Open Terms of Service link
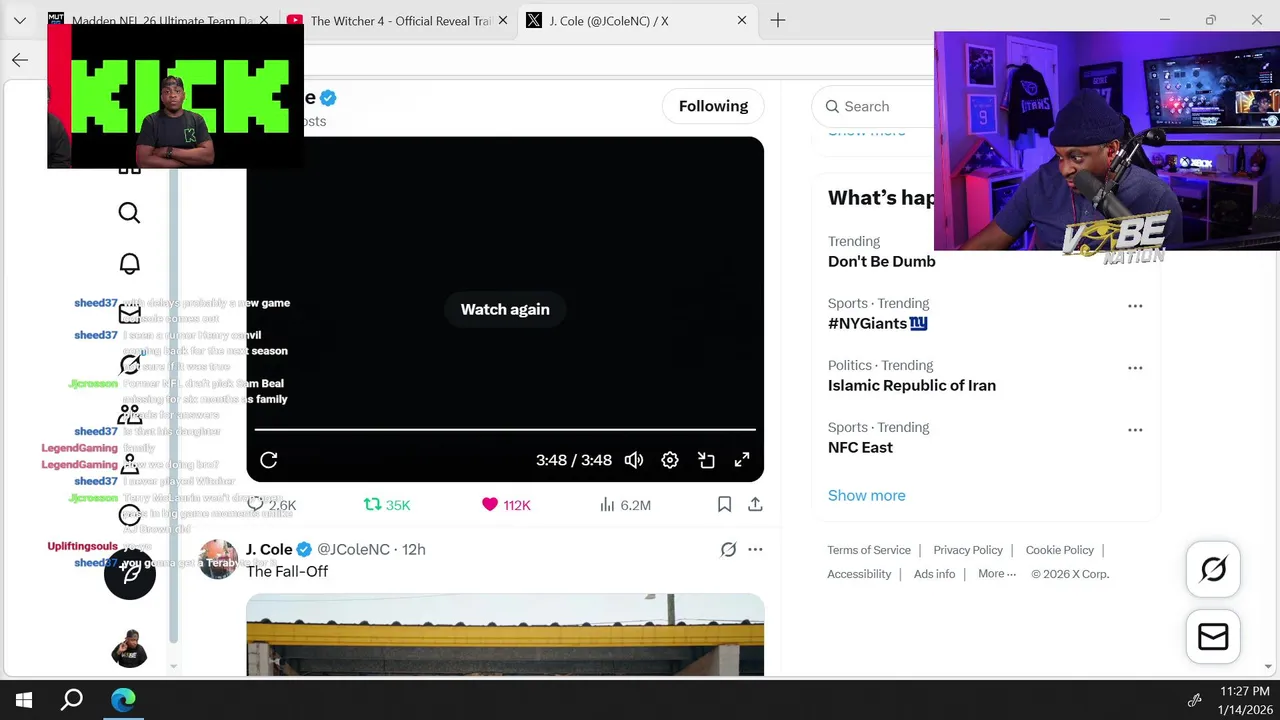1280x720 pixels. click(x=869, y=550)
